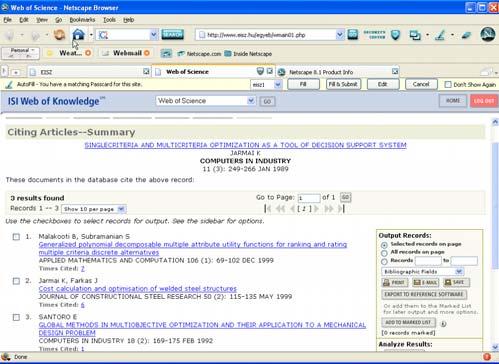499x364 pixels.
Task: Expand the toolbar search box dropdown
Action: pos(153,35)
